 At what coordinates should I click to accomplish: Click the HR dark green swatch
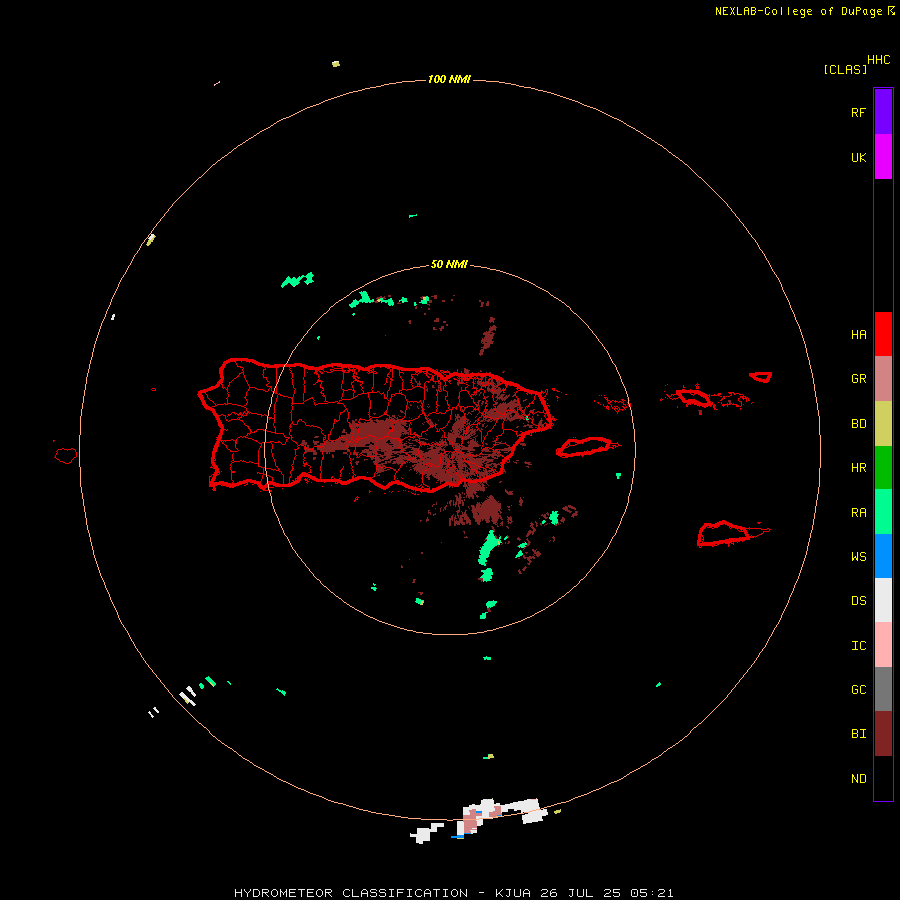click(883, 468)
